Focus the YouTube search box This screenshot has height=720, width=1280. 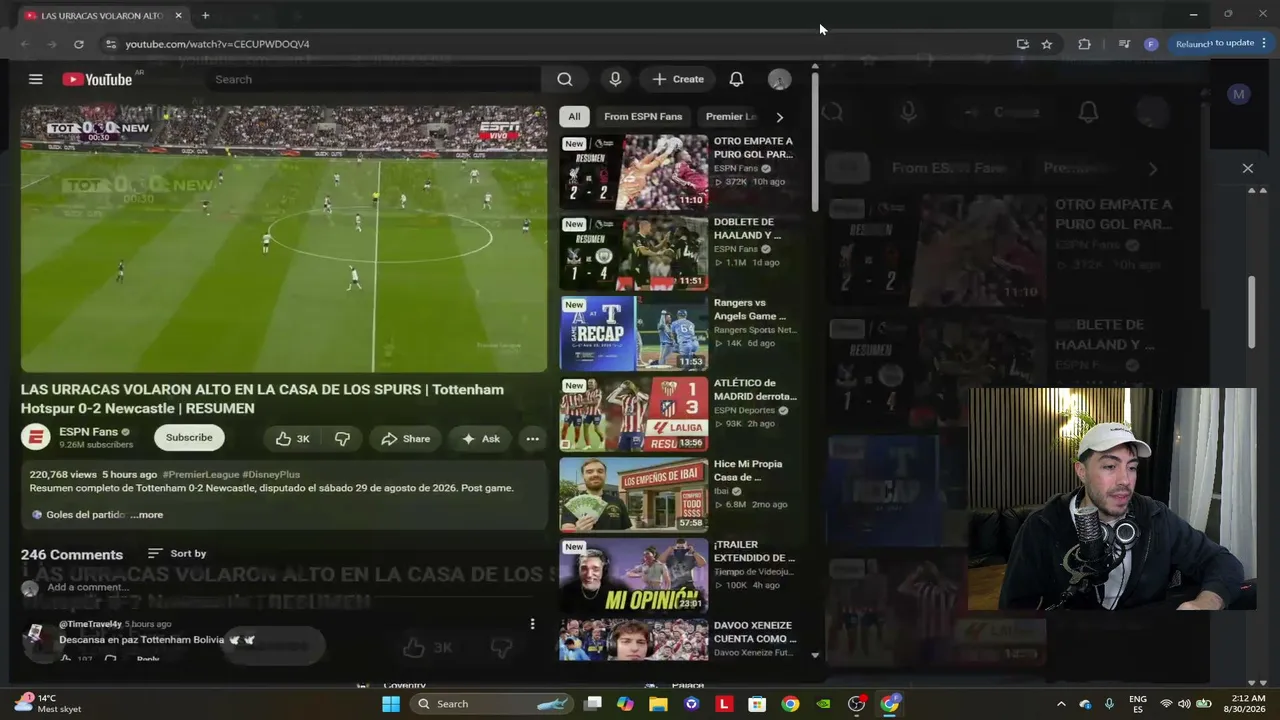click(x=375, y=79)
